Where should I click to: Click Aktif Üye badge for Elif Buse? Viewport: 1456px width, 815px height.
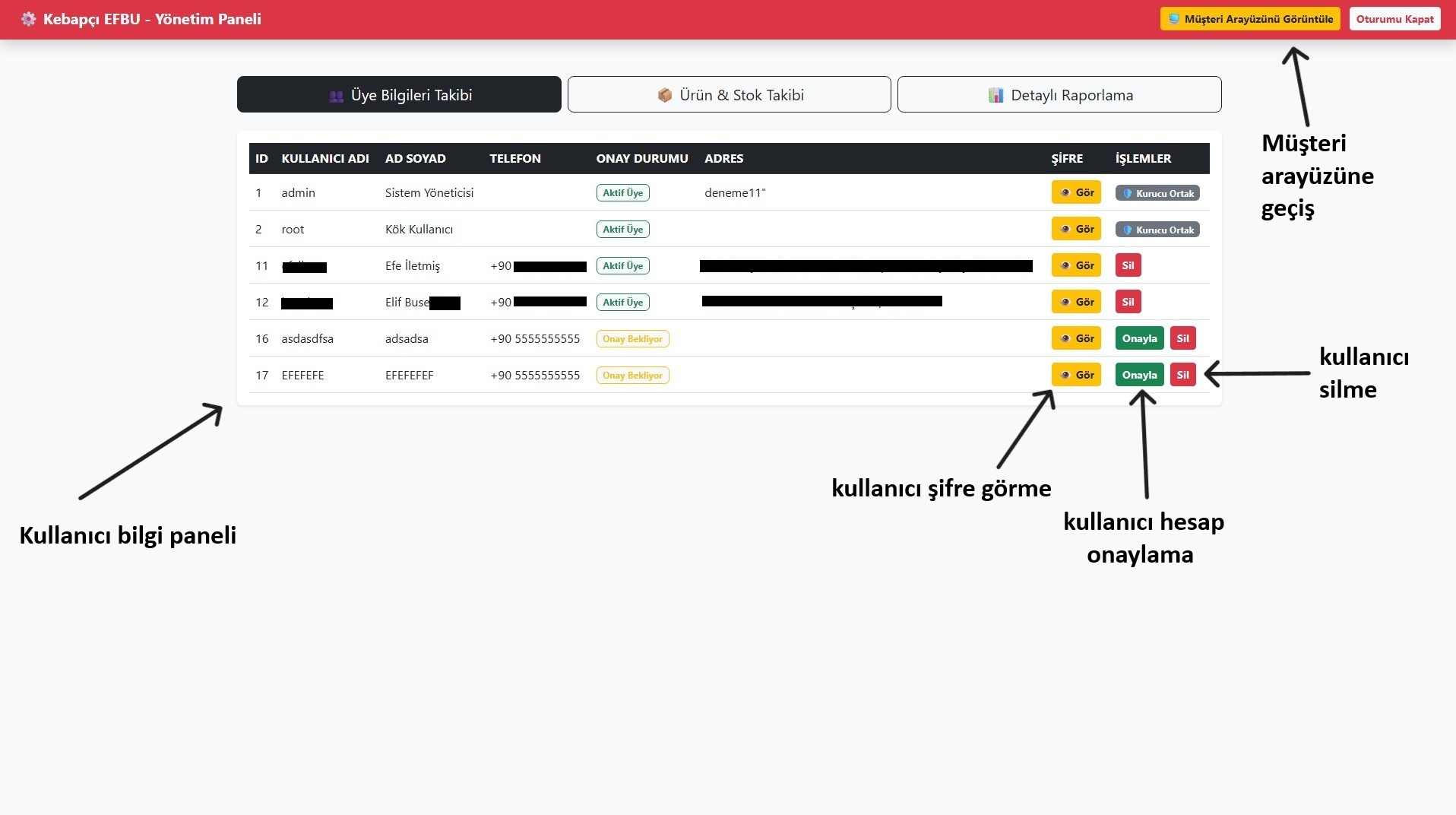pyautogui.click(x=622, y=303)
